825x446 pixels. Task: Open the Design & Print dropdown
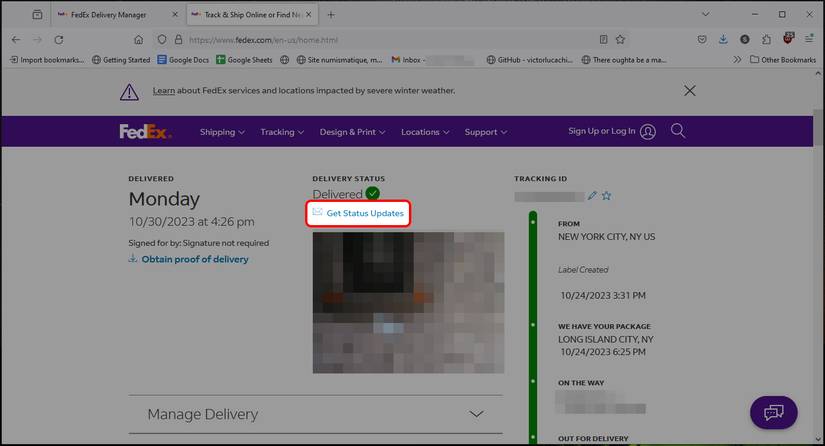pos(353,132)
